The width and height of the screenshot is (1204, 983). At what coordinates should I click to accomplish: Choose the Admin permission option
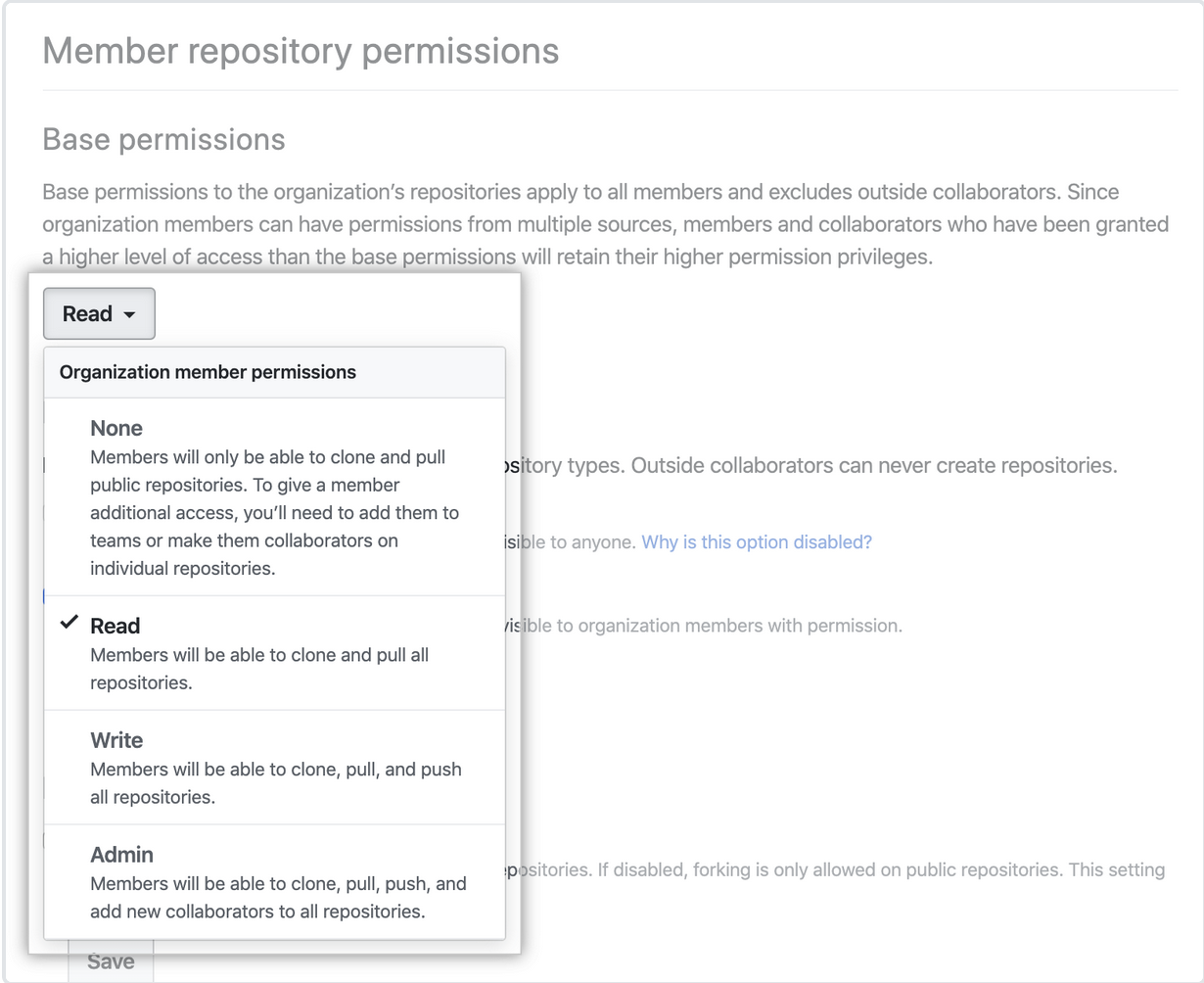tap(274, 882)
